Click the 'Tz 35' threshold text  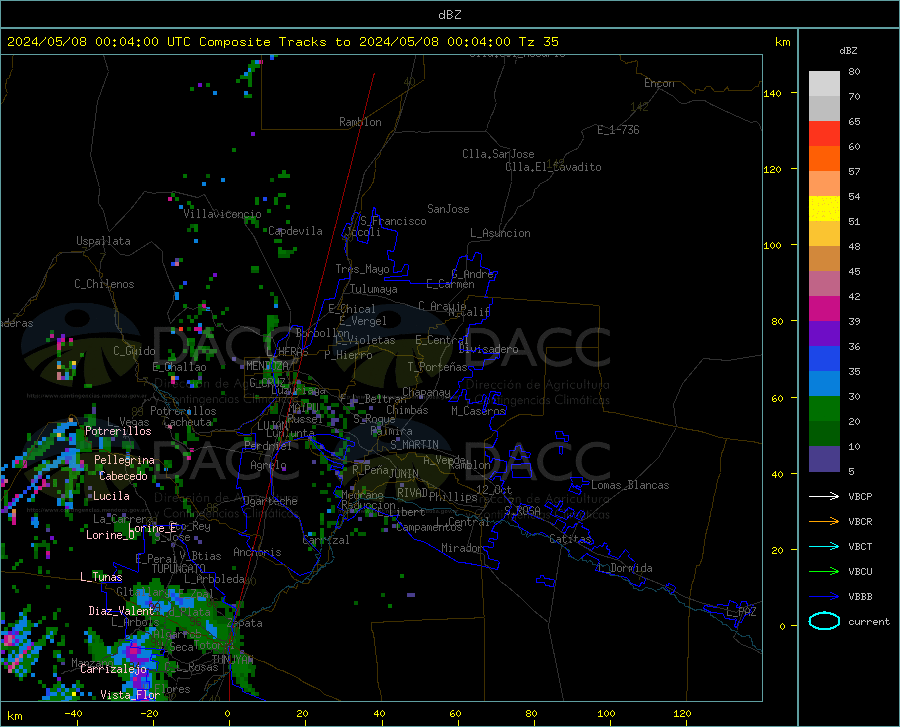click(538, 42)
